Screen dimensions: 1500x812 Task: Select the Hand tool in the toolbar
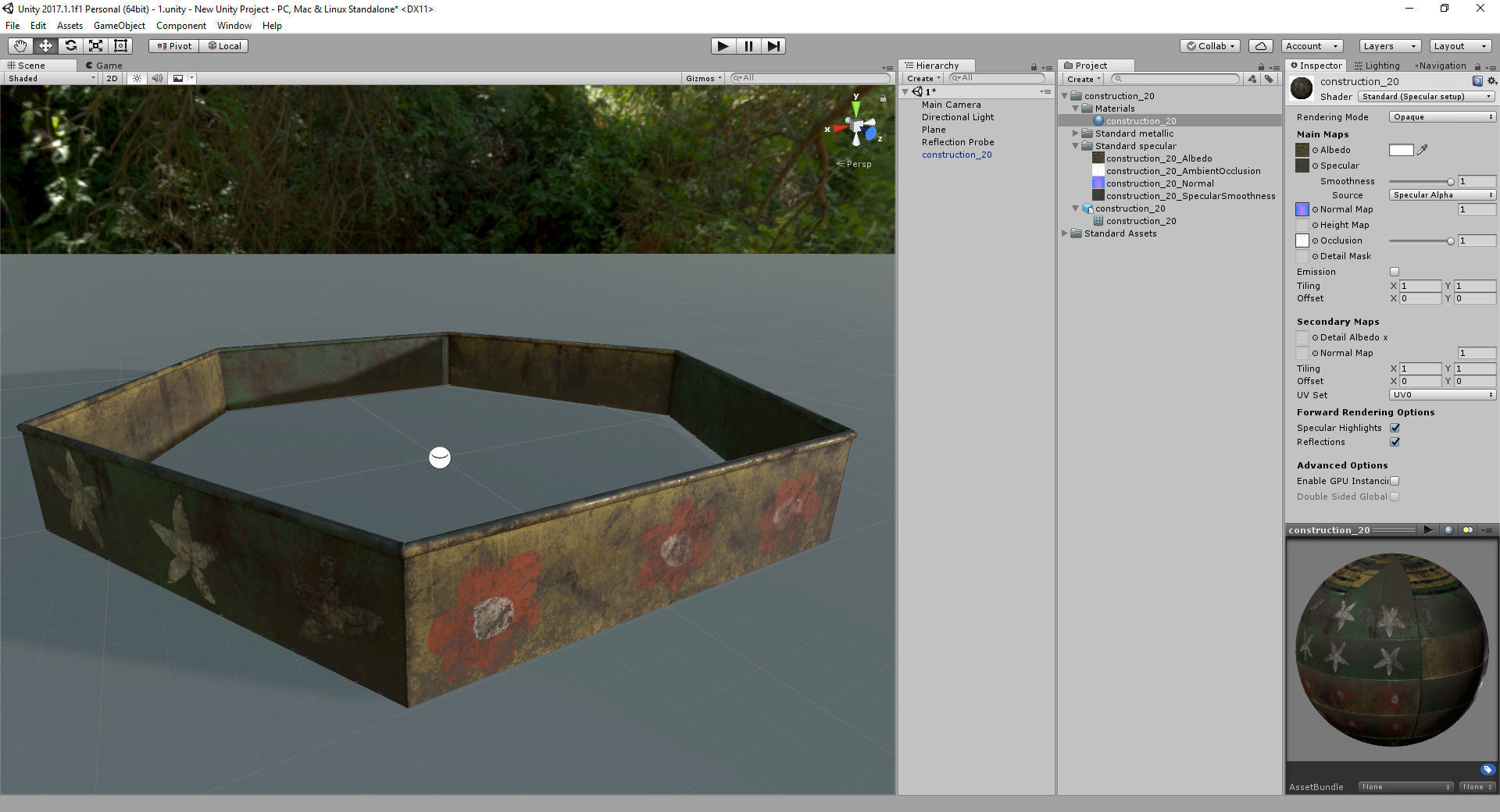point(20,46)
